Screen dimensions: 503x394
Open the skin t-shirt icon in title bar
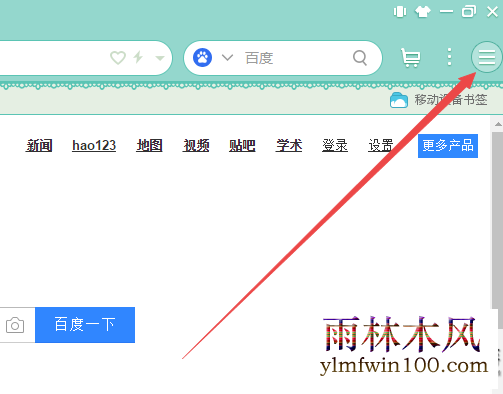[422, 12]
